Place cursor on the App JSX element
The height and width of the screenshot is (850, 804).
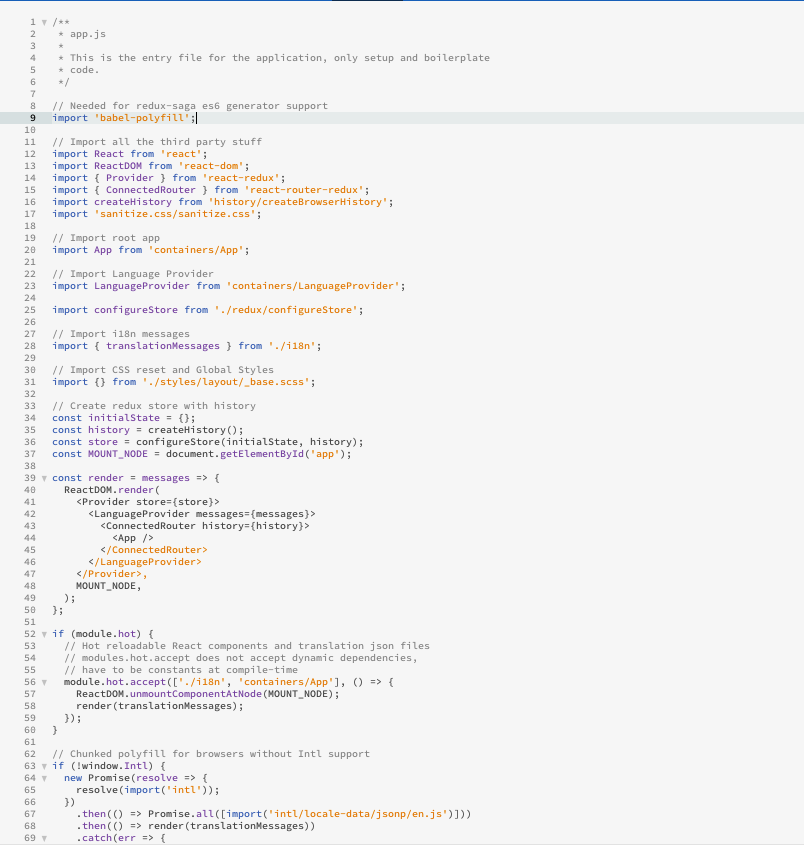click(x=132, y=538)
